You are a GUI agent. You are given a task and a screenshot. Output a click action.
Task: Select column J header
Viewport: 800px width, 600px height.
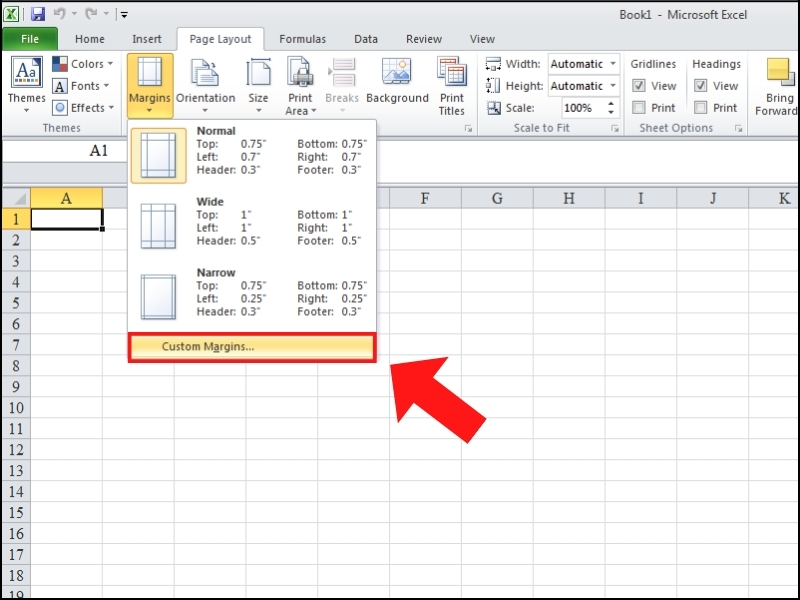[713, 198]
